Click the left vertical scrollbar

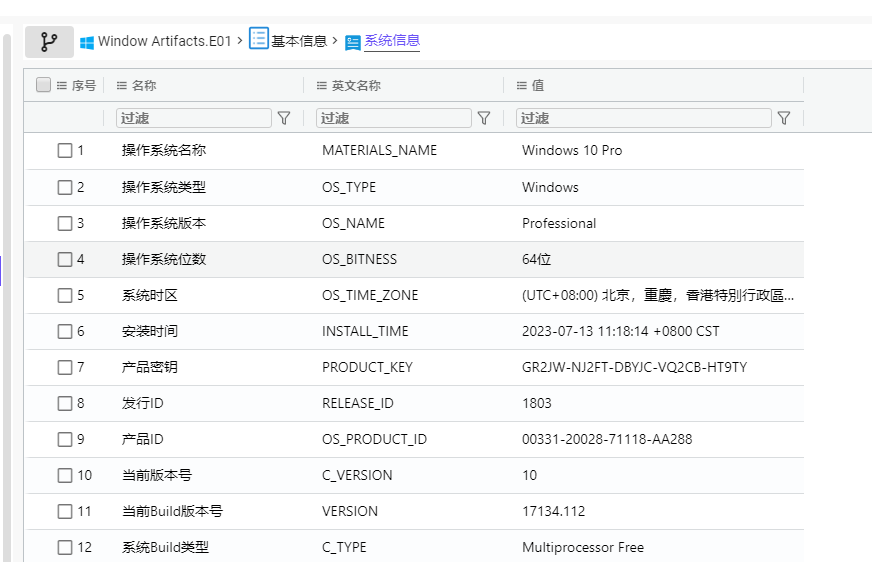click(7, 297)
